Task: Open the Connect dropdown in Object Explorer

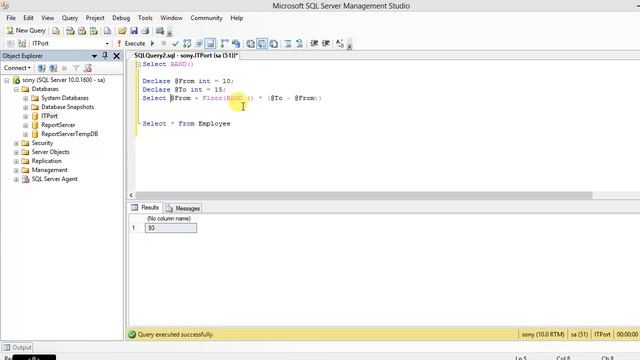Action: (x=17, y=68)
